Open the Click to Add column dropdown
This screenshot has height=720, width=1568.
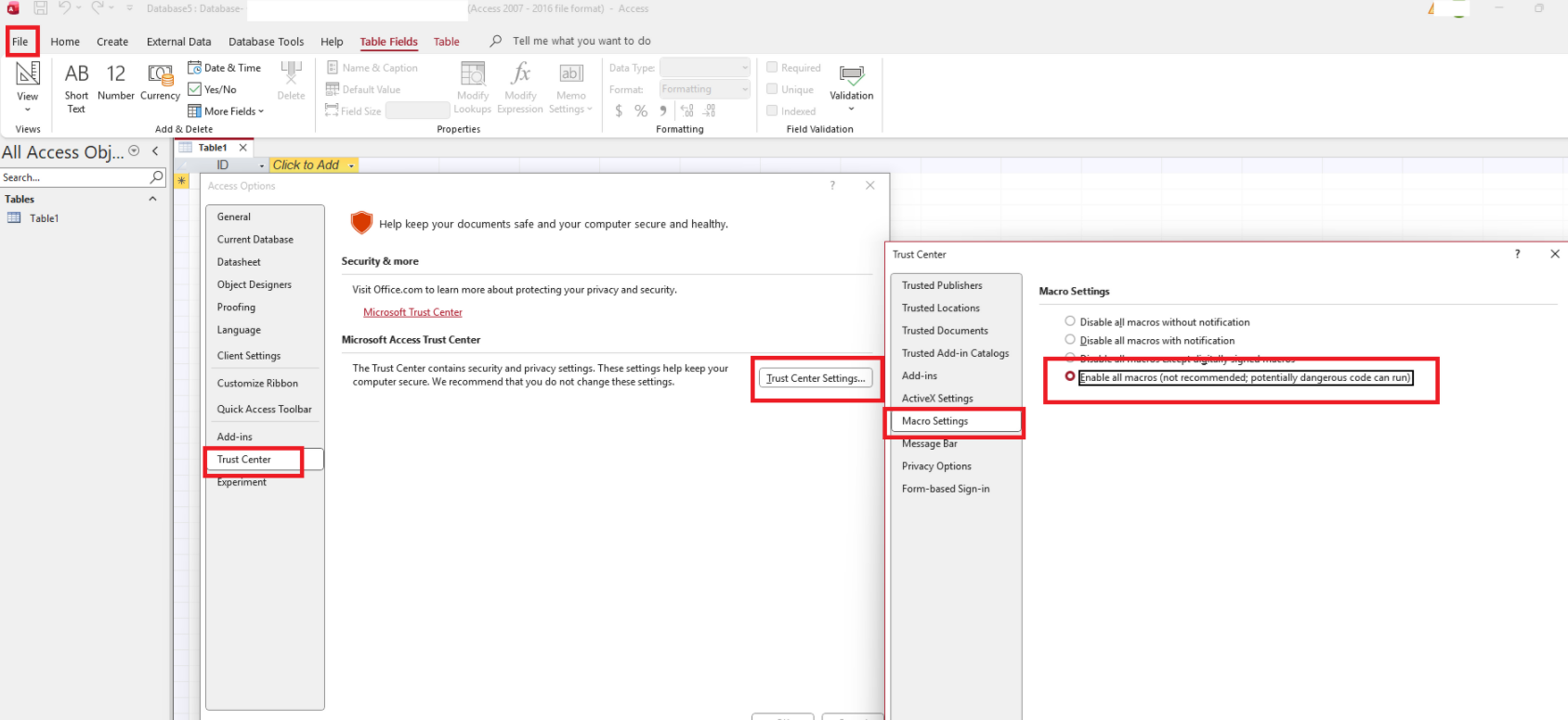coord(351,165)
